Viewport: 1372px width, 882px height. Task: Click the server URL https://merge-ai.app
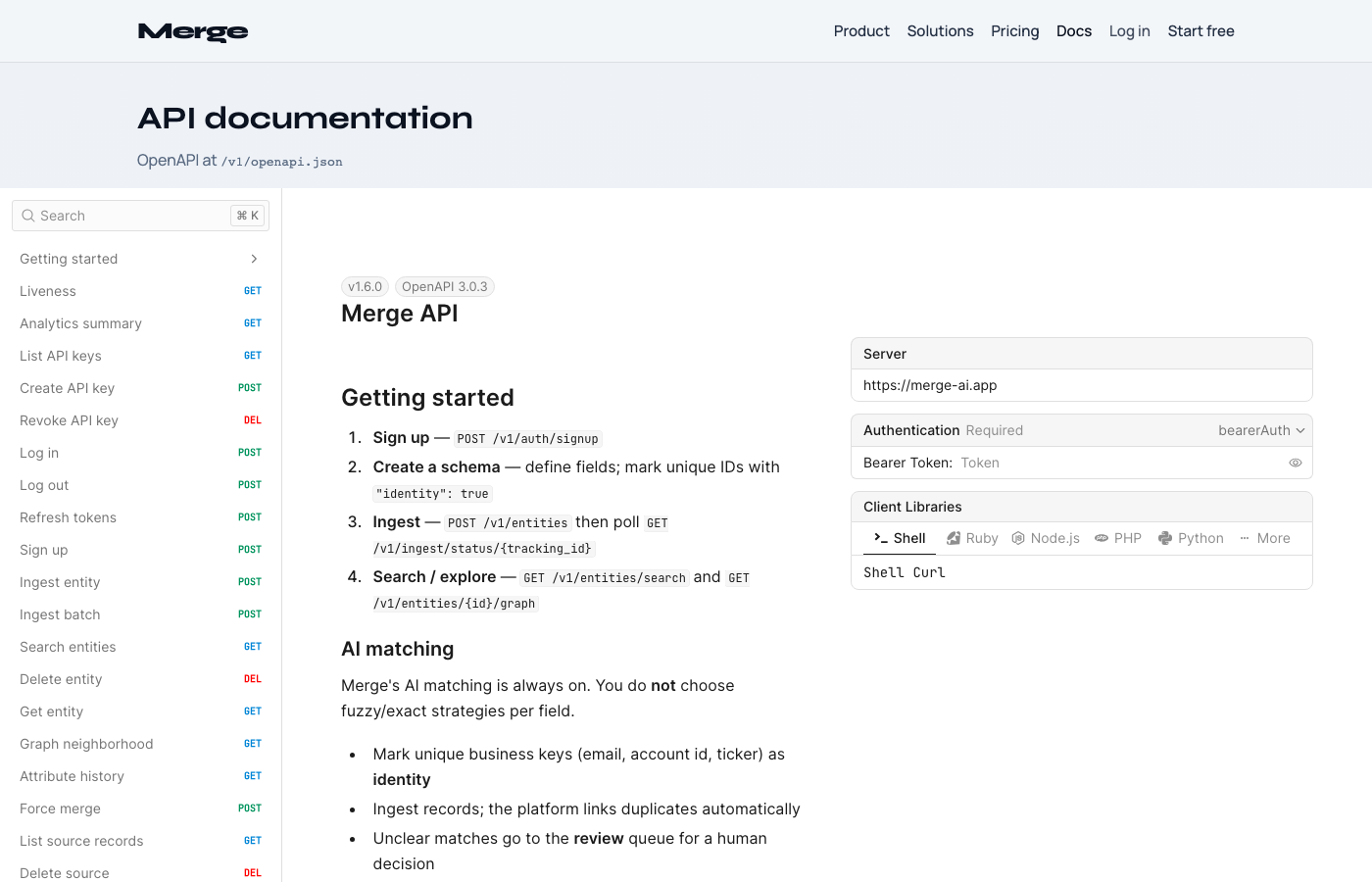[930, 385]
